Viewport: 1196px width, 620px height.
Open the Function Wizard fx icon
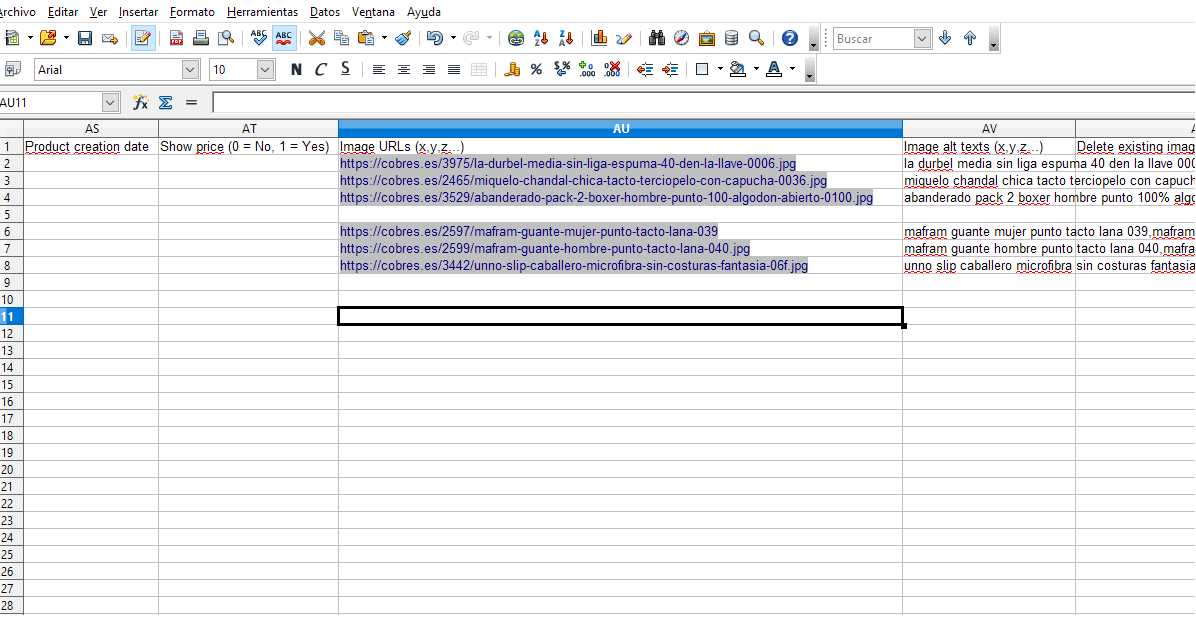point(140,102)
